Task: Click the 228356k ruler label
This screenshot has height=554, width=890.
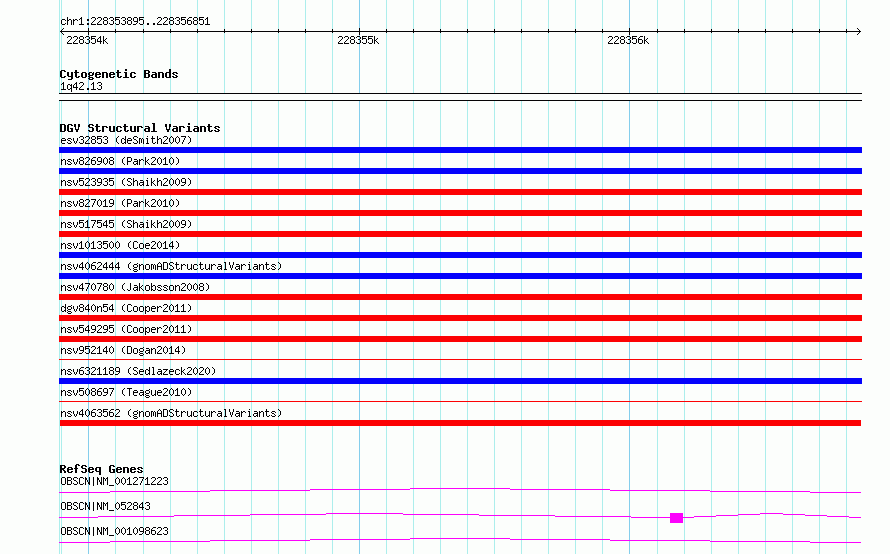Action: tap(628, 40)
